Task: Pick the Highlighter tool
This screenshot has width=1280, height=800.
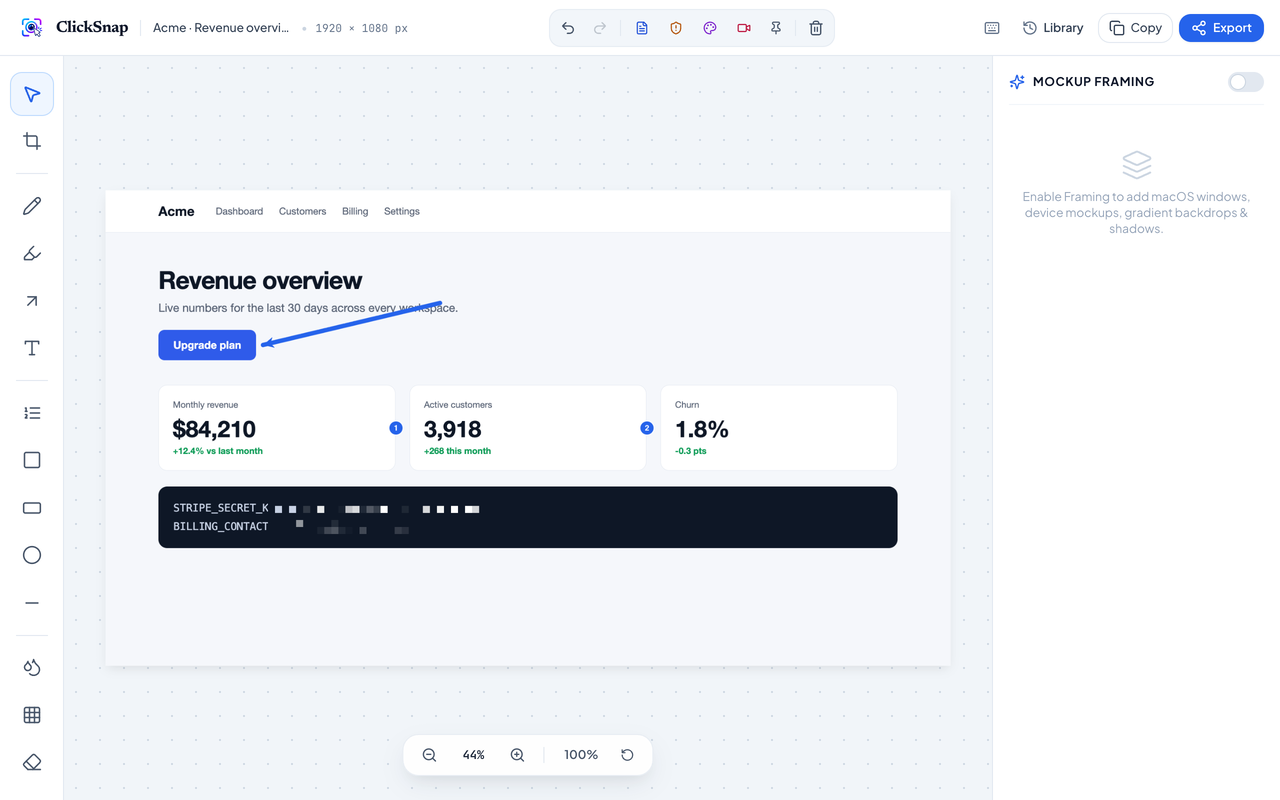Action: pos(32,253)
